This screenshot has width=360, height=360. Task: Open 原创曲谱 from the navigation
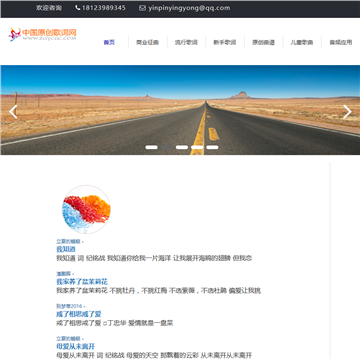coord(263,42)
